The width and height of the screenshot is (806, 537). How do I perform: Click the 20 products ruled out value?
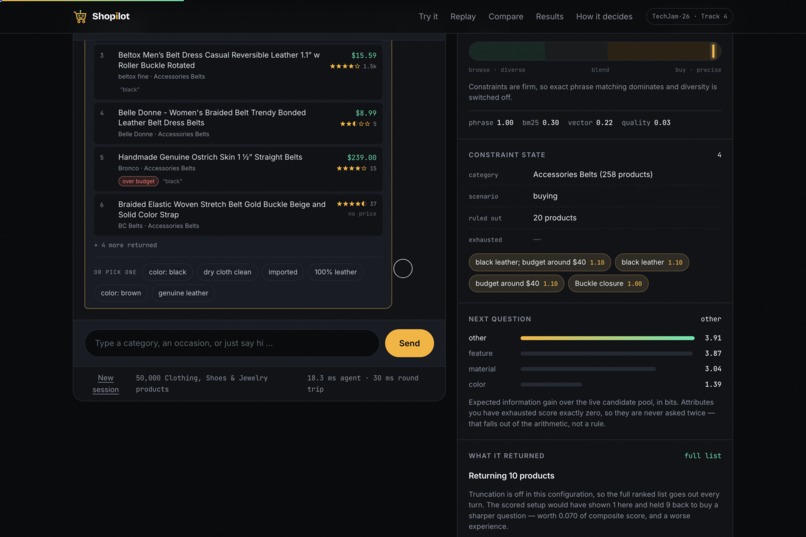point(555,218)
